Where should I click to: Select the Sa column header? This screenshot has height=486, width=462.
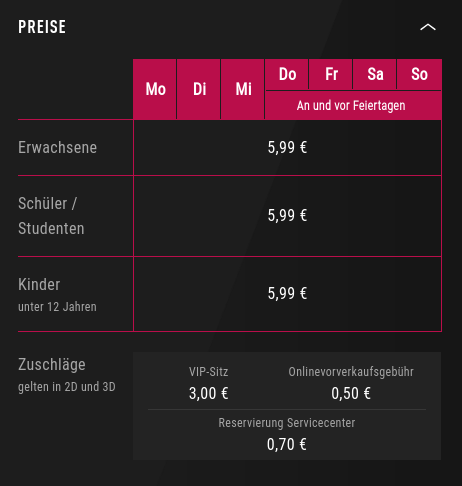click(375, 74)
